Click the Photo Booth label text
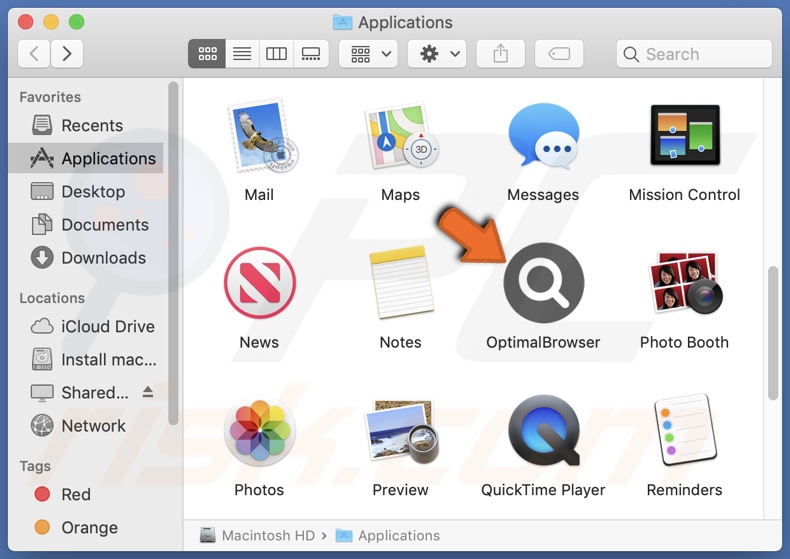Viewport: 790px width, 559px height. (684, 342)
